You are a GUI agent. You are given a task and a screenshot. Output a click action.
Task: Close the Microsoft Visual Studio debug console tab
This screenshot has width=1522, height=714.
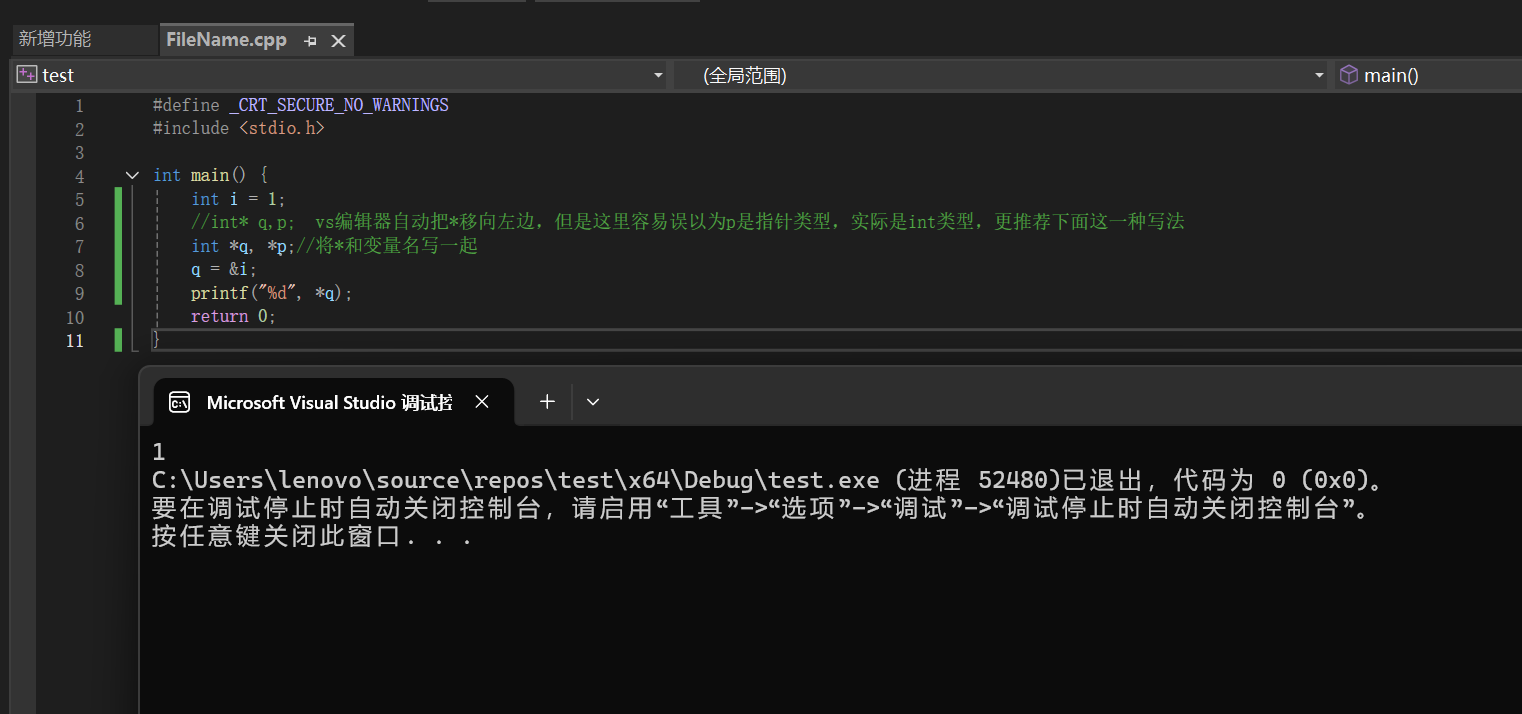tap(482, 402)
